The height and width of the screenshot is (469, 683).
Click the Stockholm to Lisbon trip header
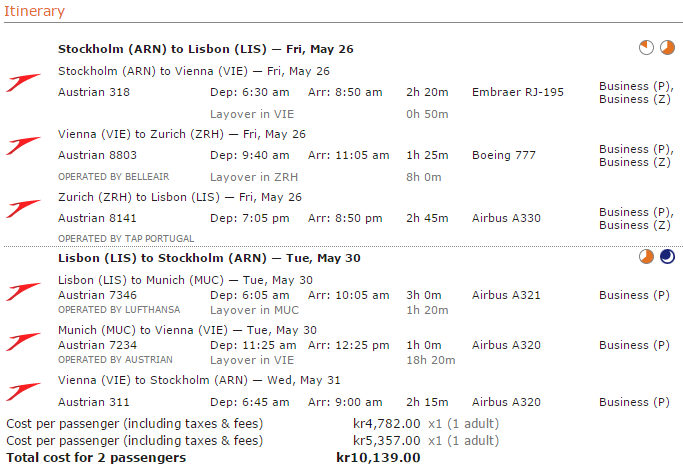pyautogui.click(x=205, y=49)
